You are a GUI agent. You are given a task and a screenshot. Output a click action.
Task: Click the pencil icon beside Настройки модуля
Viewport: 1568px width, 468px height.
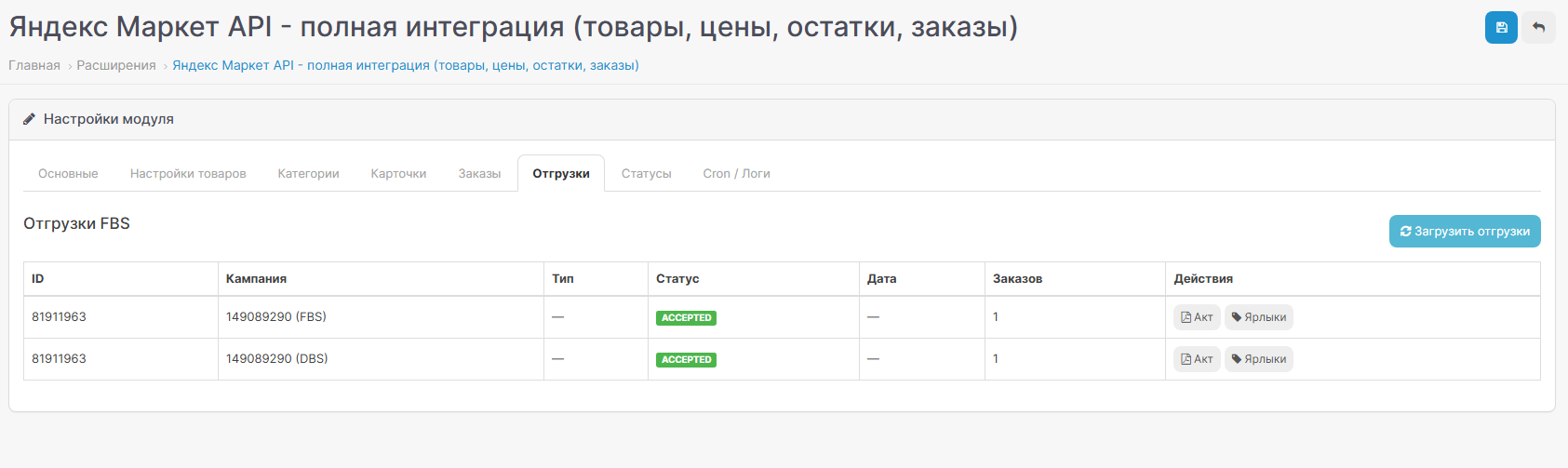(x=30, y=119)
